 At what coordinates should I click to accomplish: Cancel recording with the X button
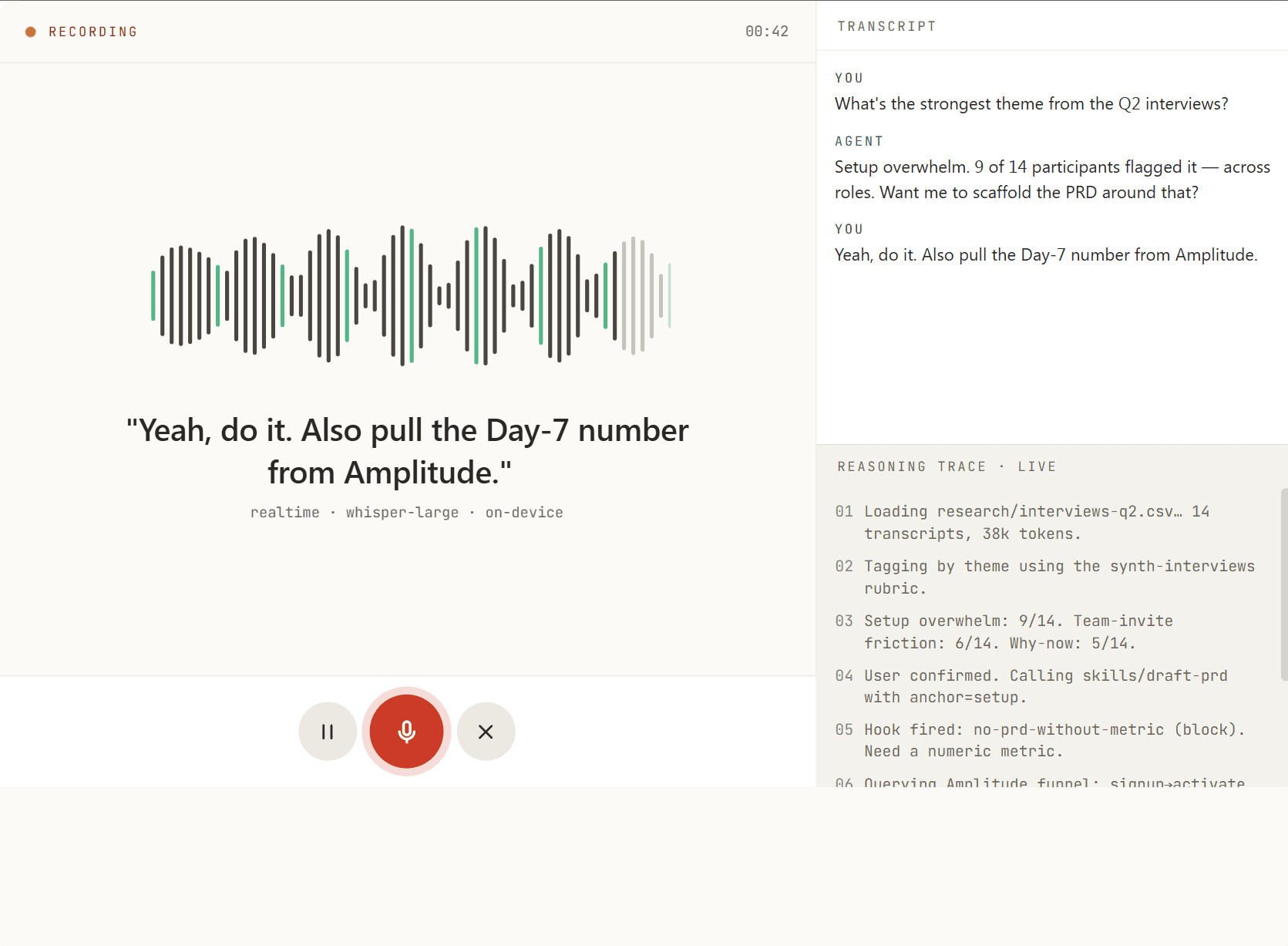point(486,731)
